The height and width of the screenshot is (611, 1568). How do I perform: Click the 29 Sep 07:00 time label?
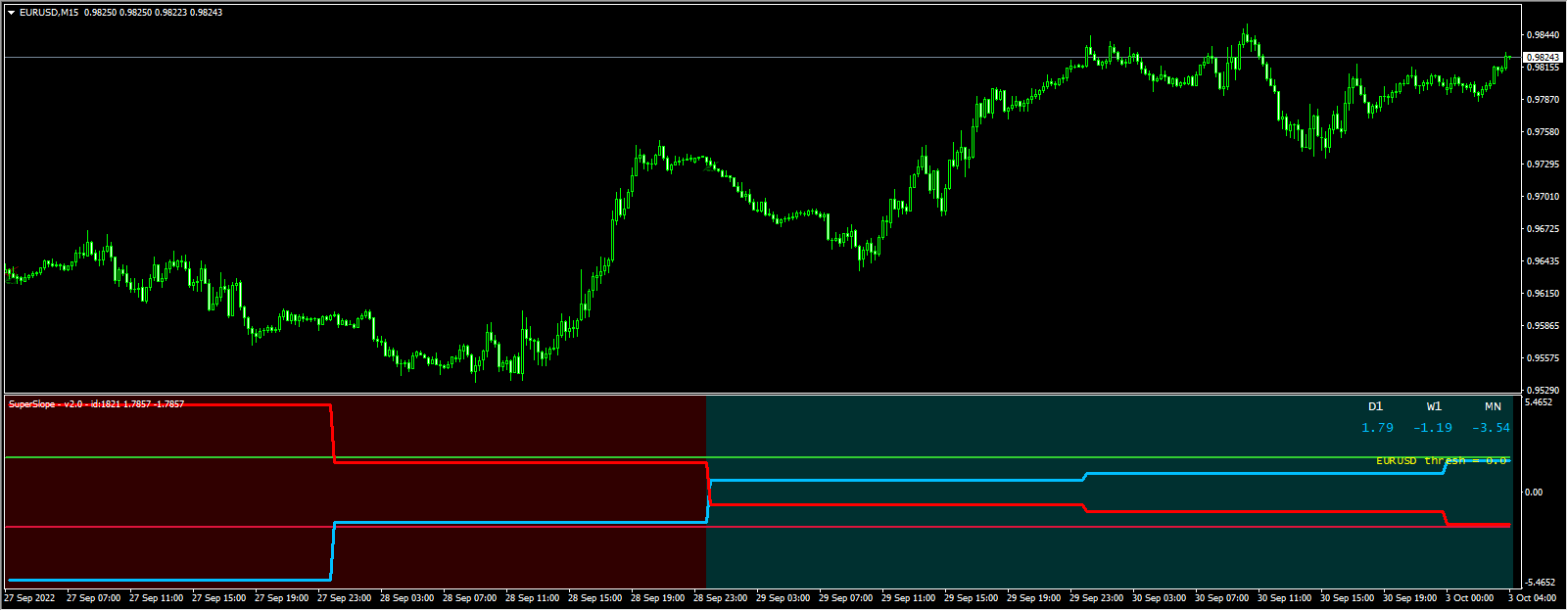846,598
